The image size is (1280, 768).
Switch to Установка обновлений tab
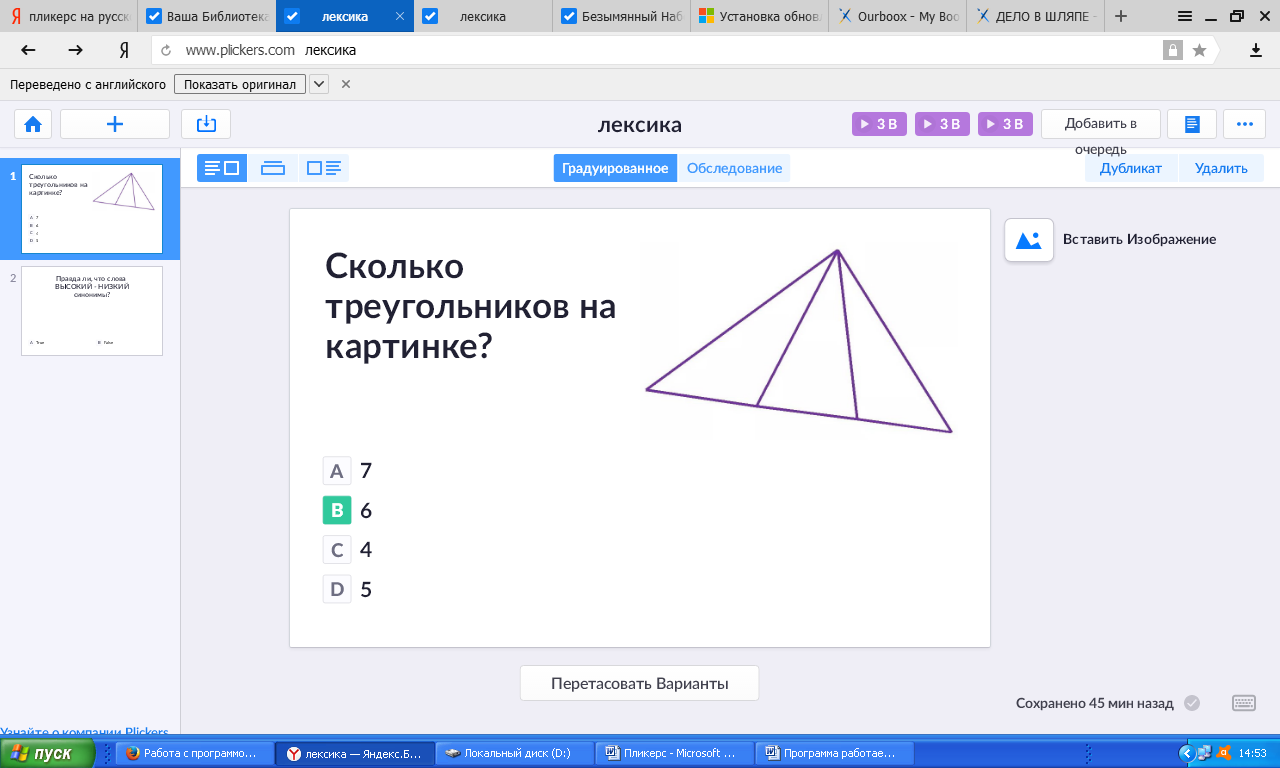(759, 17)
